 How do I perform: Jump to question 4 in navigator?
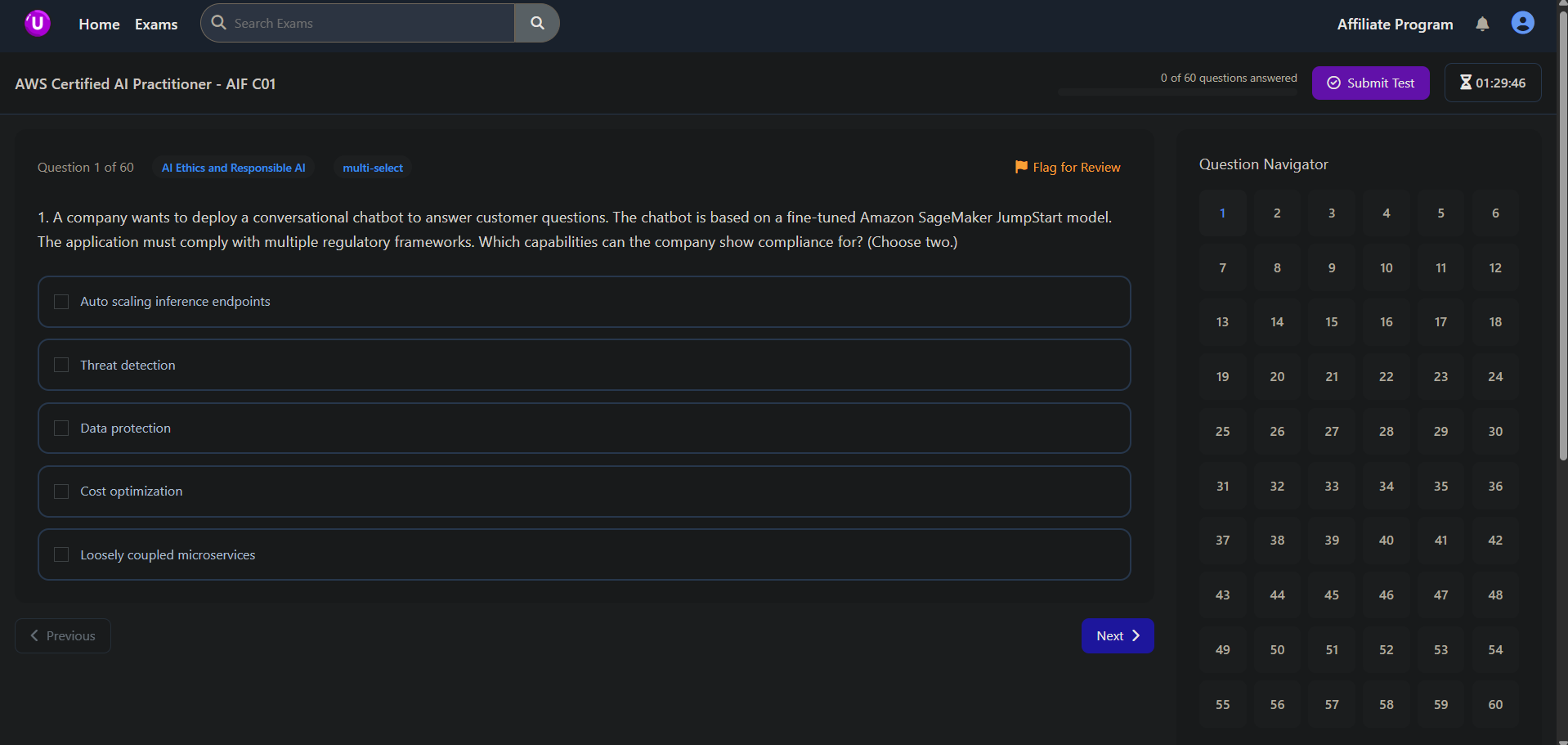1387,213
